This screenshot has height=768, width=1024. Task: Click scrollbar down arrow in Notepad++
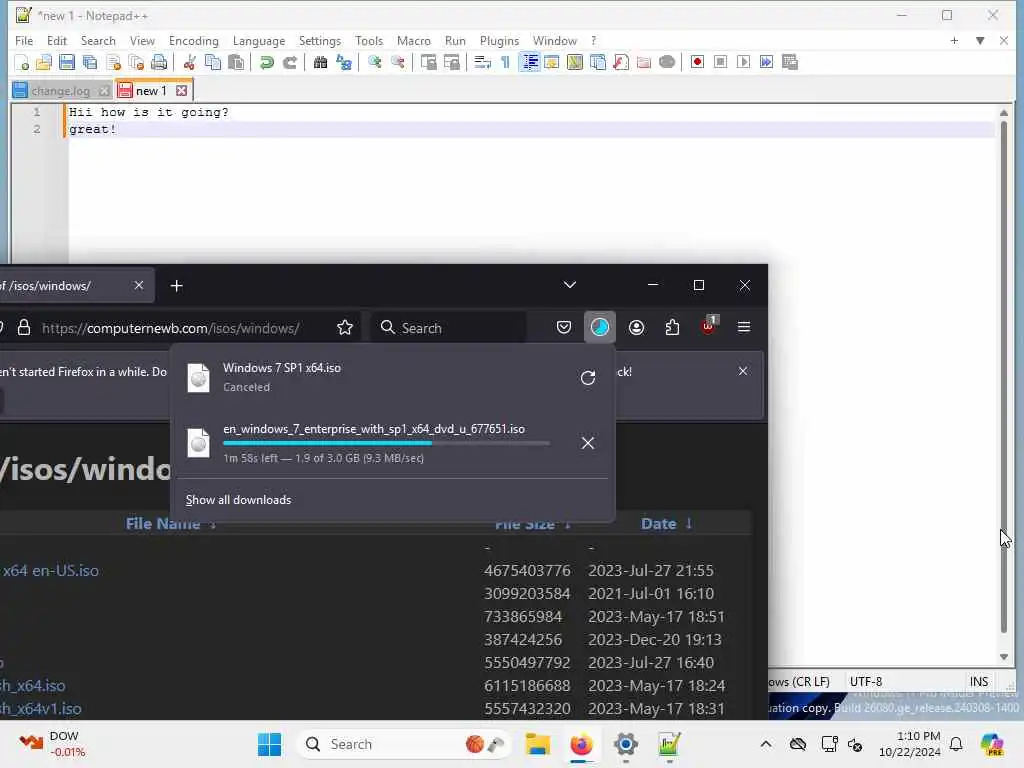[1004, 656]
